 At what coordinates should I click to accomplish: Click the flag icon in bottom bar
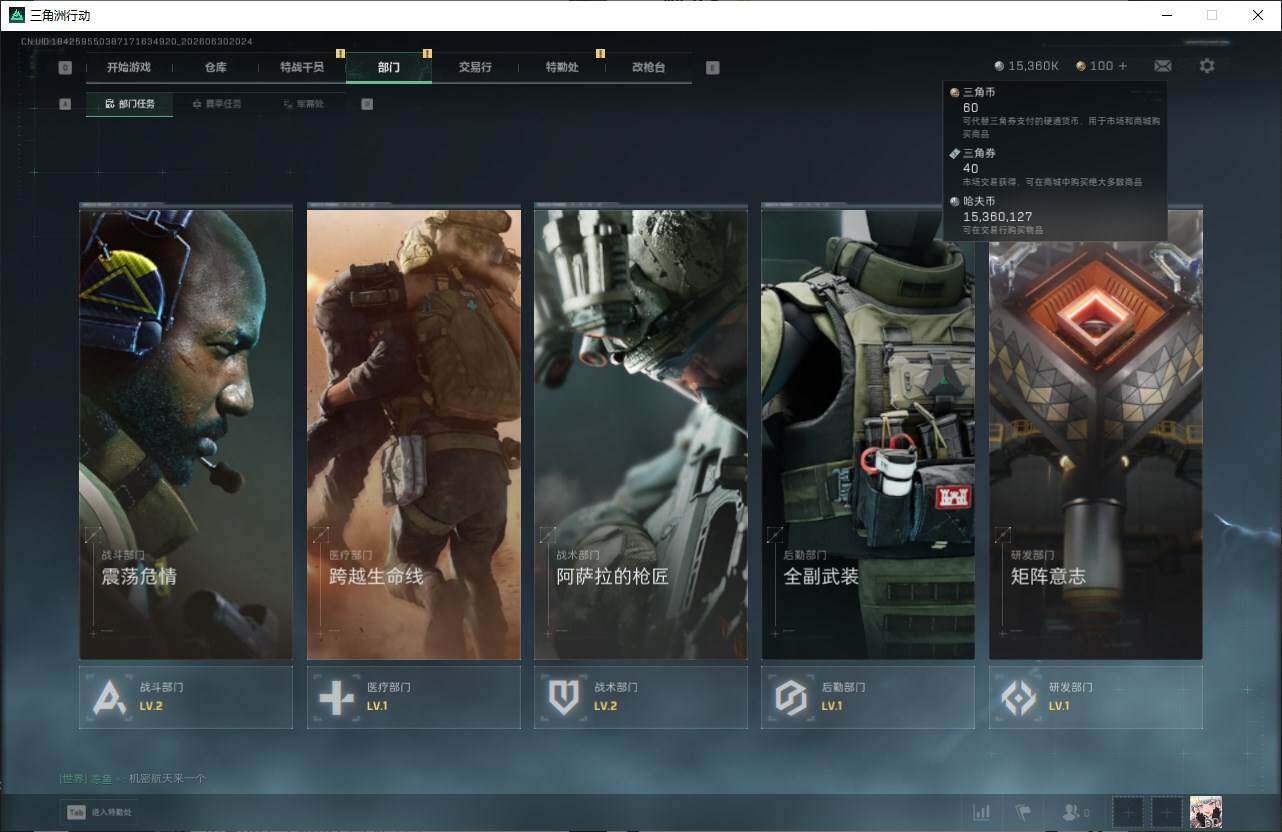pos(1023,812)
